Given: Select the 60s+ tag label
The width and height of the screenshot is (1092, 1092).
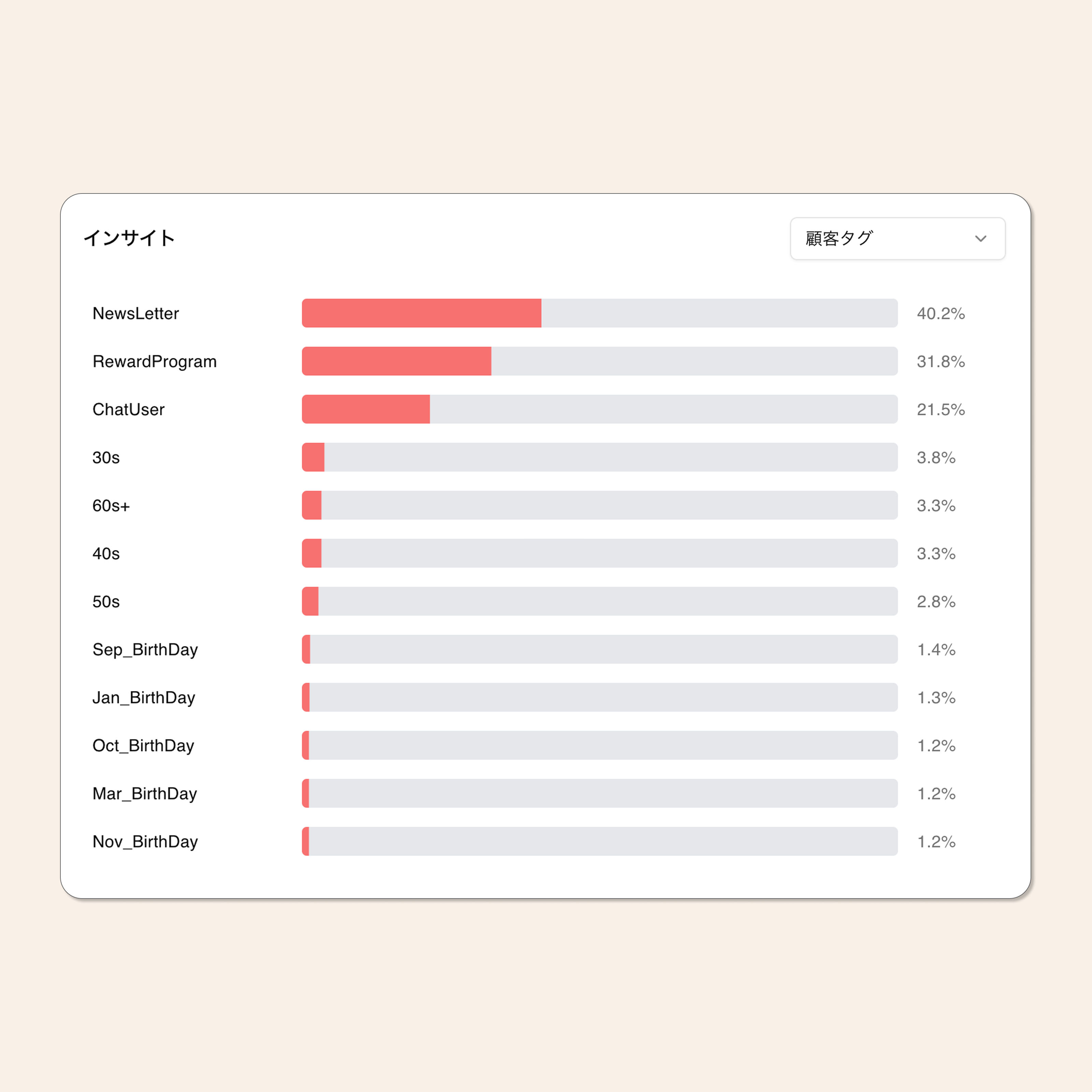Looking at the screenshot, I should (111, 505).
